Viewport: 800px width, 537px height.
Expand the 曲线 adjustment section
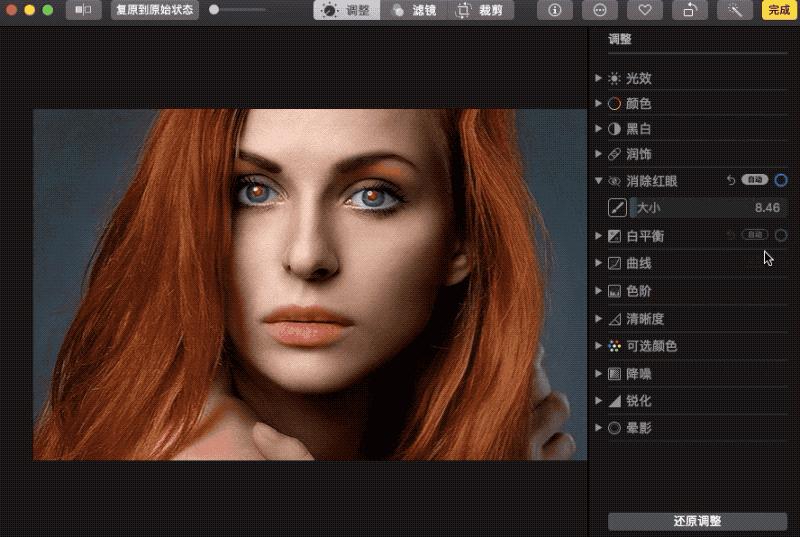[x=598, y=263]
